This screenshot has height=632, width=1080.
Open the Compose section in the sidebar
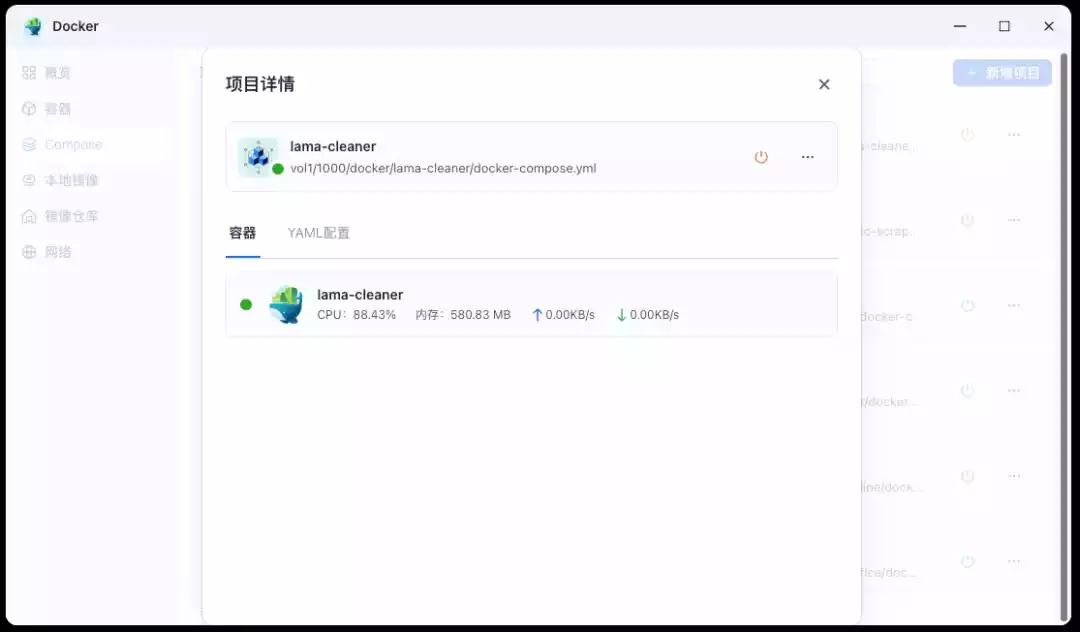[x=62, y=144]
